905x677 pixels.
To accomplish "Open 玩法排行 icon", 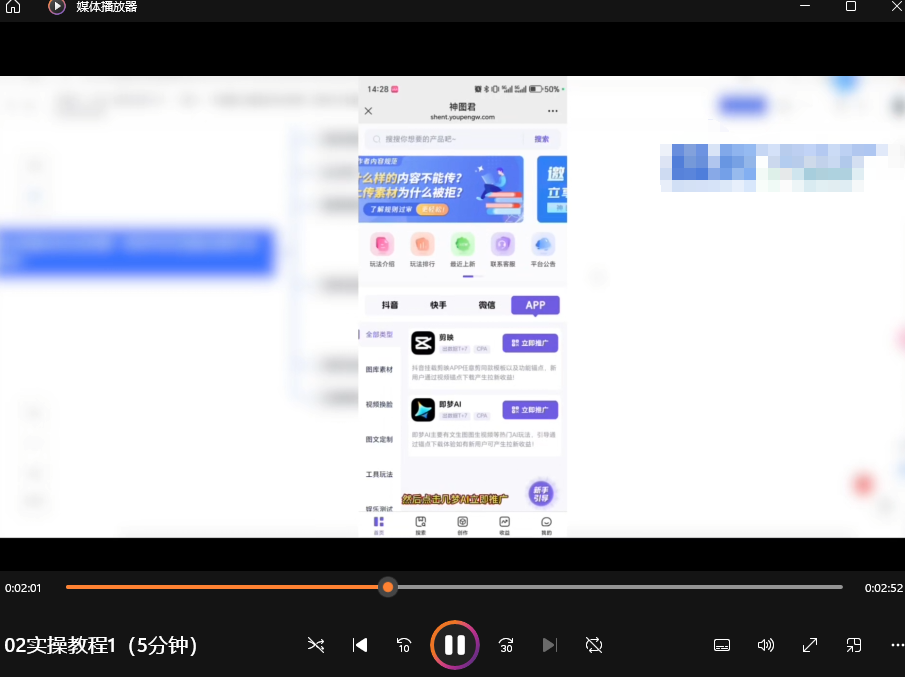I will 422,249.
